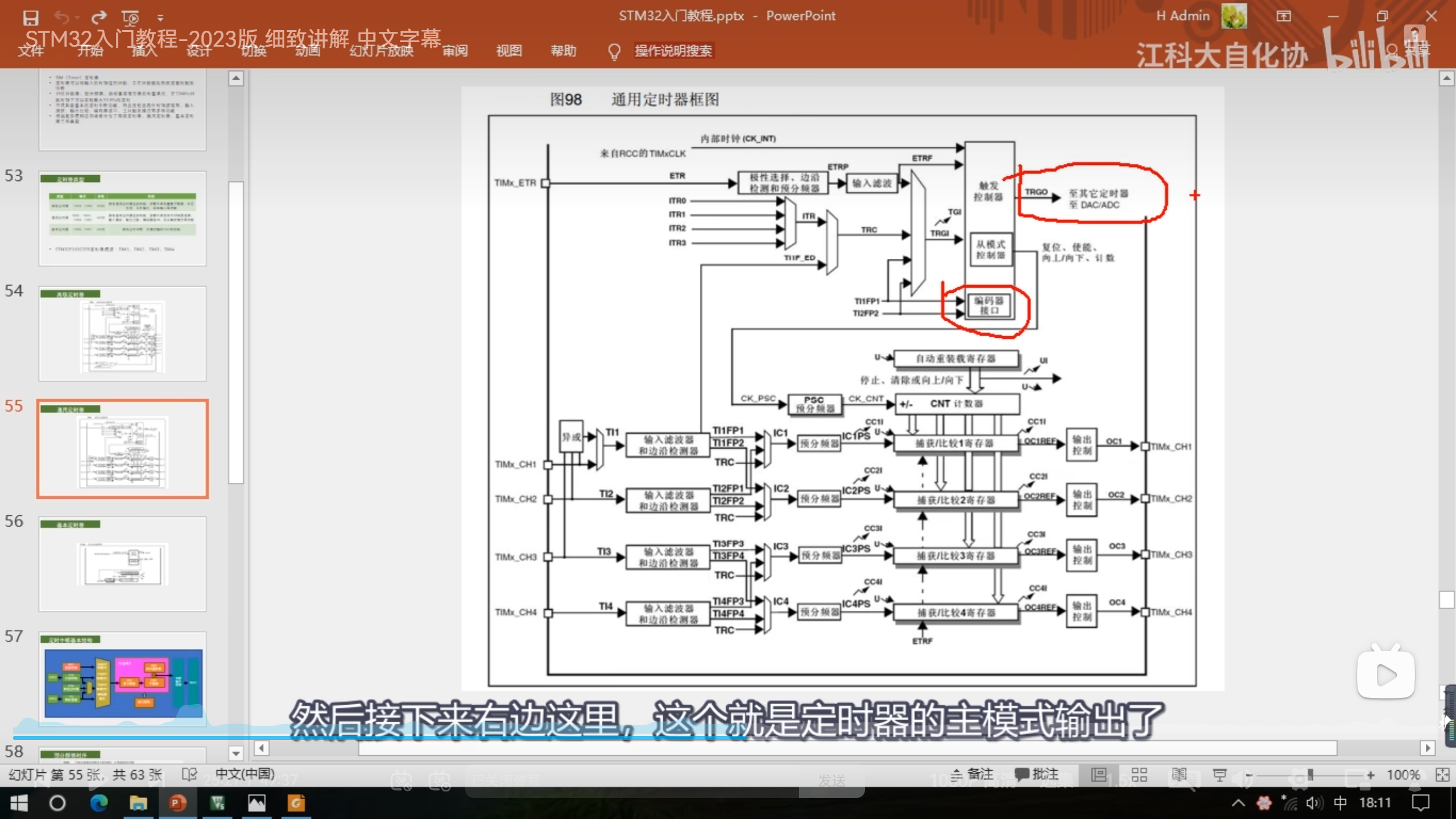Screen dimensions: 1456x819
Task: Show hidden system tray icons chevron
Action: click(x=1238, y=803)
